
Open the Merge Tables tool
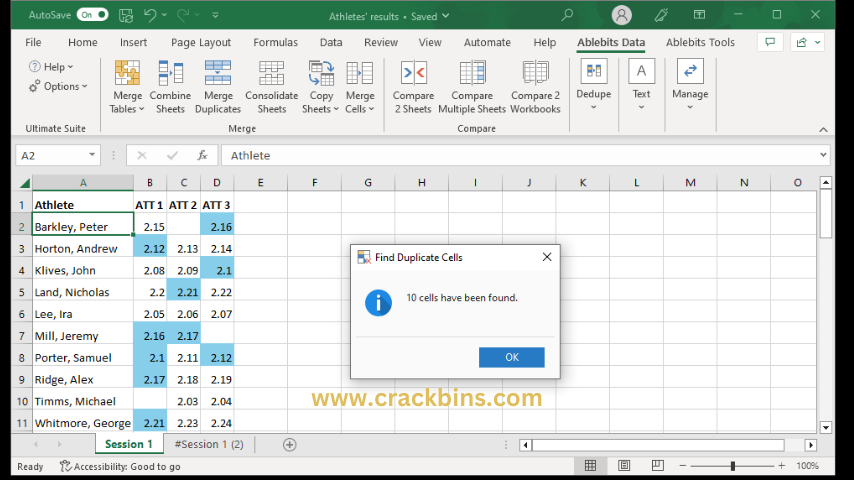(127, 87)
